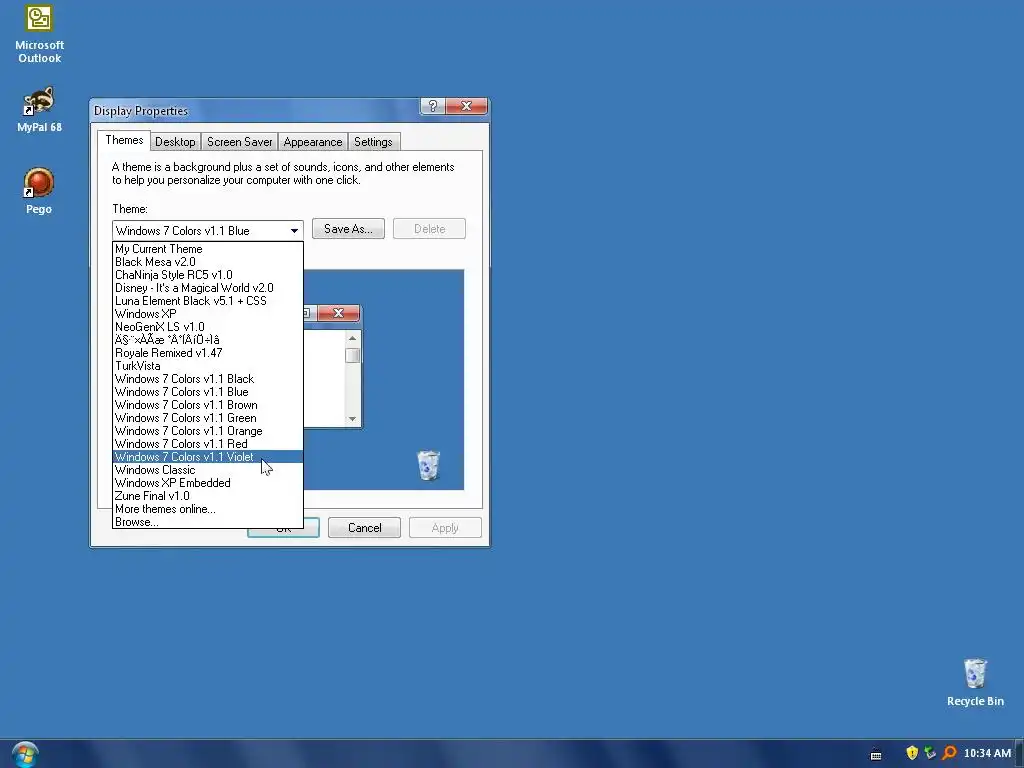Choose Disney It's a Magical World theme
The height and width of the screenshot is (768, 1024).
tap(208, 288)
